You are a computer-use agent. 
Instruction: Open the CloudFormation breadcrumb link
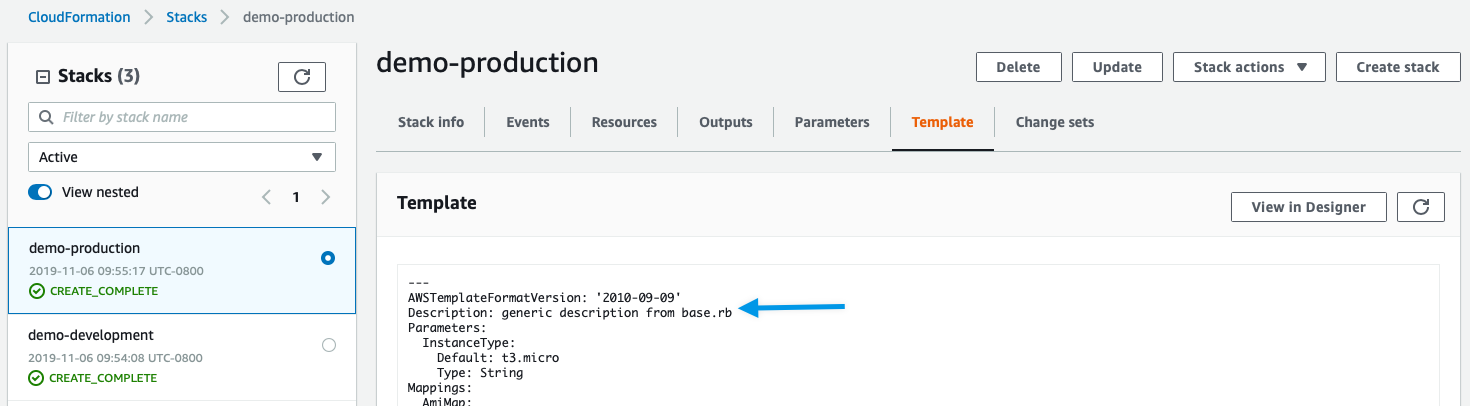point(79,17)
